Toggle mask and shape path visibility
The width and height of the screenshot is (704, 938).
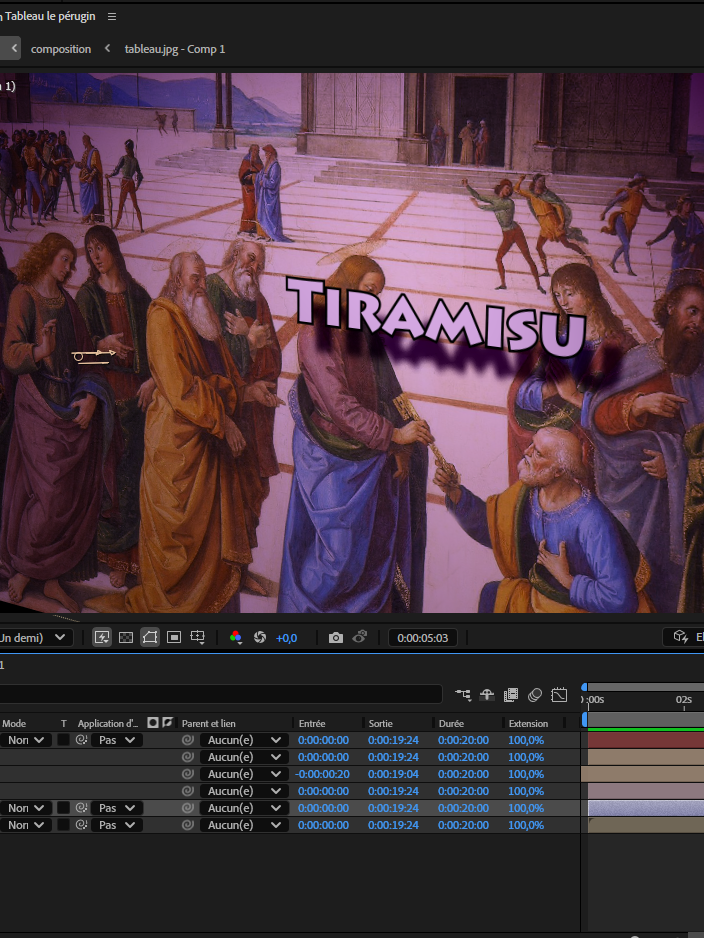pos(150,637)
